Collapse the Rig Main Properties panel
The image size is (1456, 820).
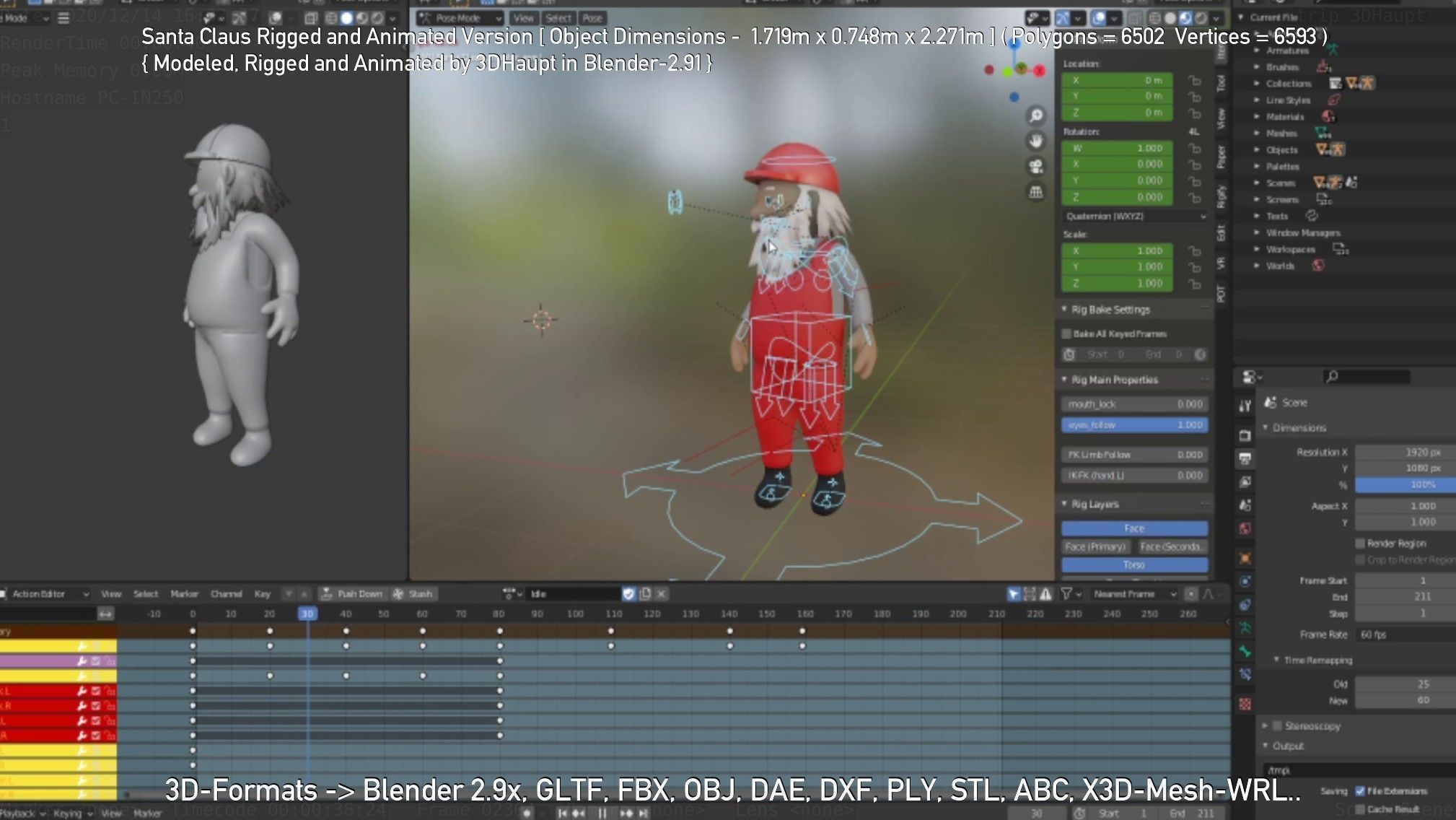[1064, 379]
